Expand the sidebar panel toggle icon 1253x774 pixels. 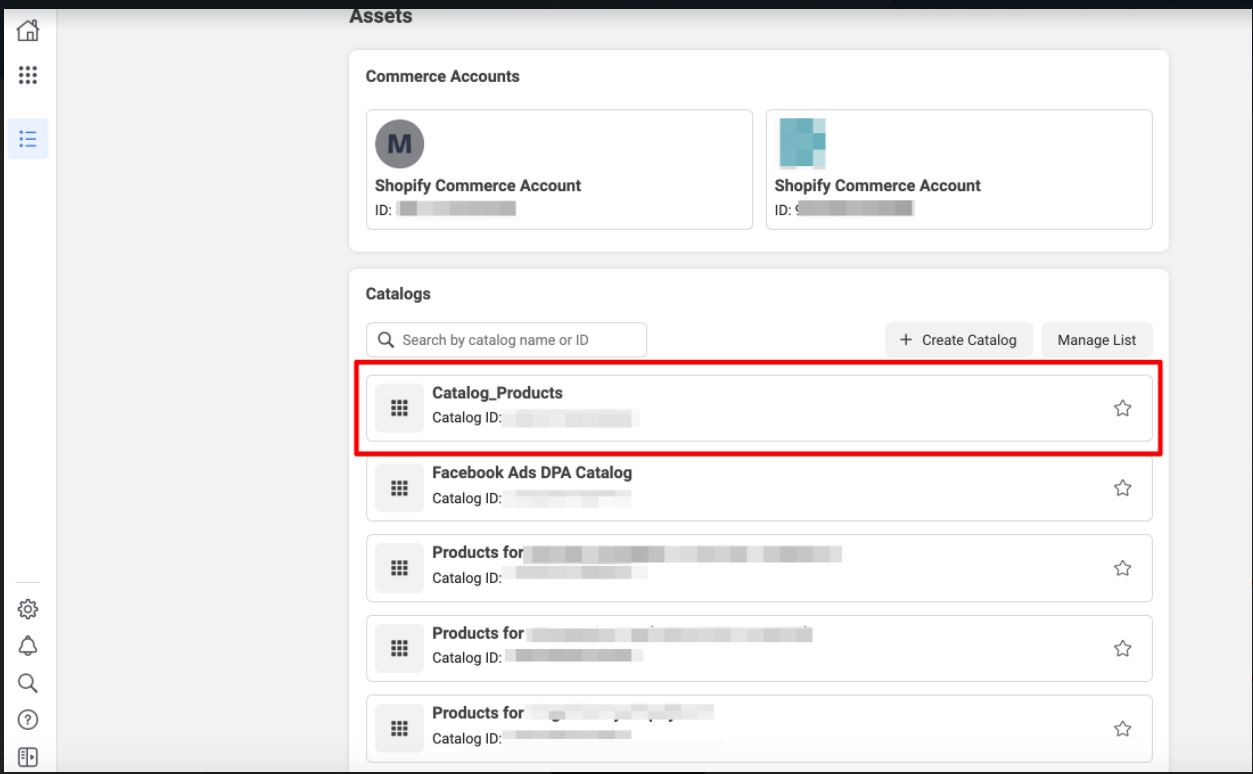tap(28, 756)
